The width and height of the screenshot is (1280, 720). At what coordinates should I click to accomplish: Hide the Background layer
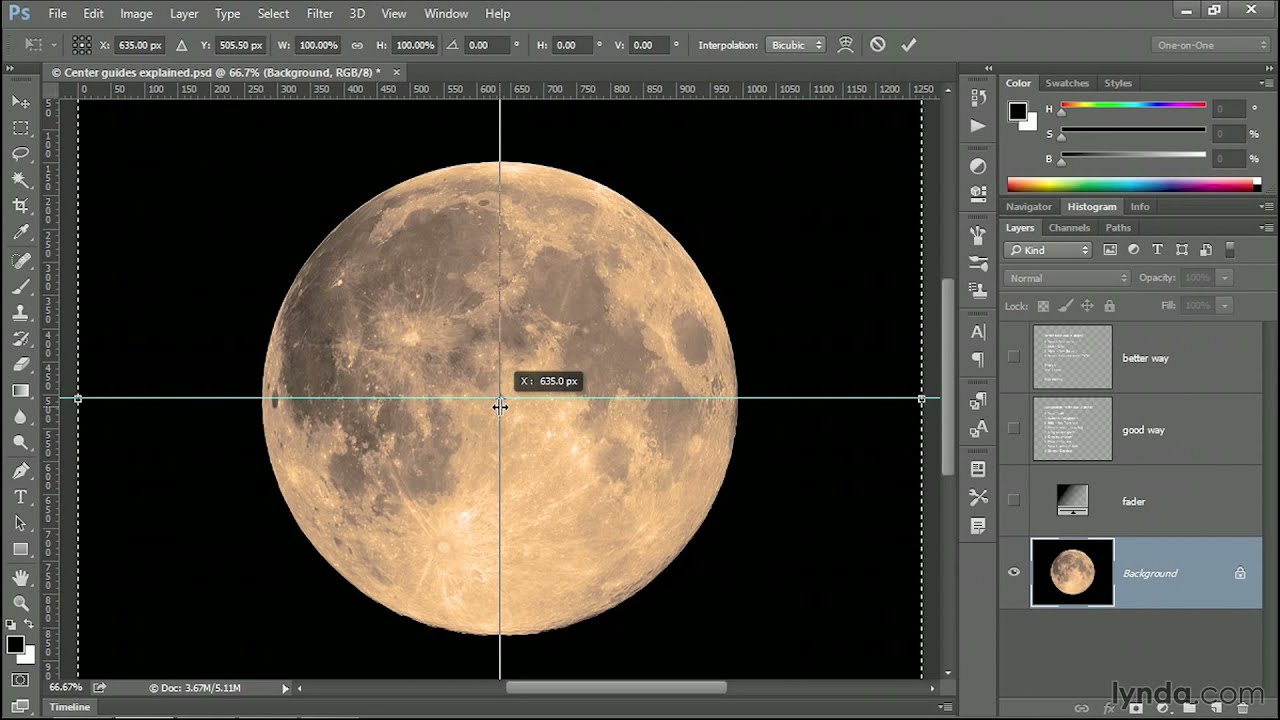(1014, 572)
